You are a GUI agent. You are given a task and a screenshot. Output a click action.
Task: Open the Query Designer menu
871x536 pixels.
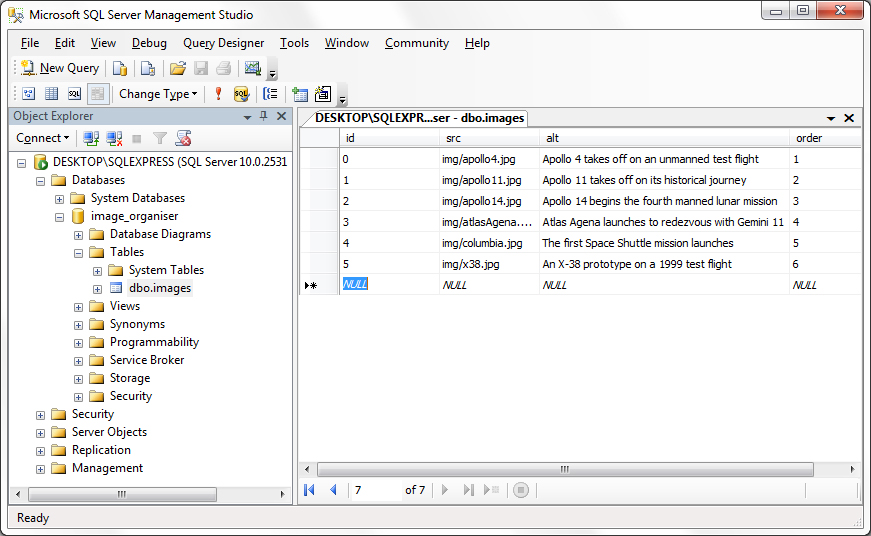pyautogui.click(x=223, y=43)
